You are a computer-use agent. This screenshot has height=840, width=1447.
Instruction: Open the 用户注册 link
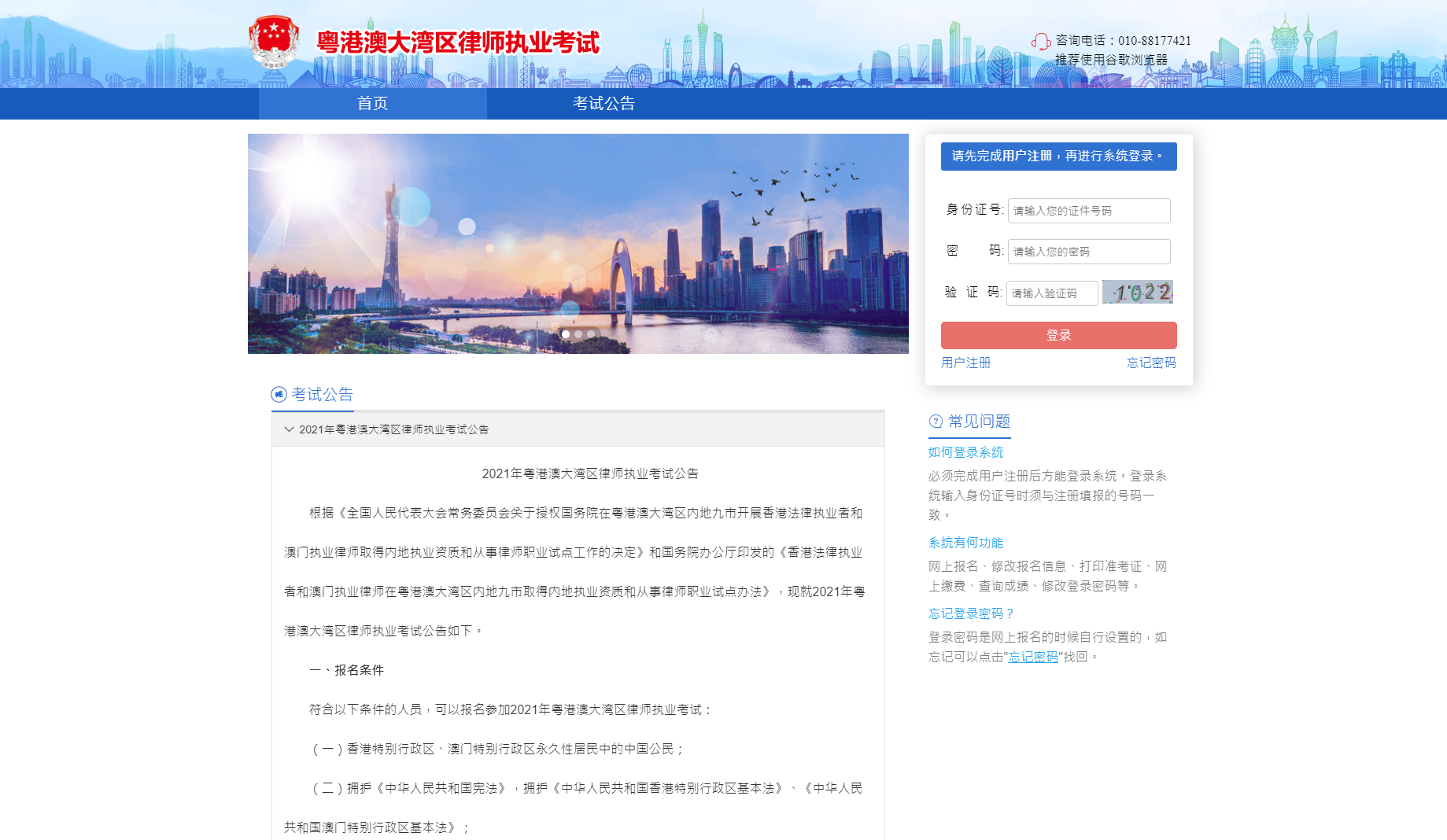(965, 363)
